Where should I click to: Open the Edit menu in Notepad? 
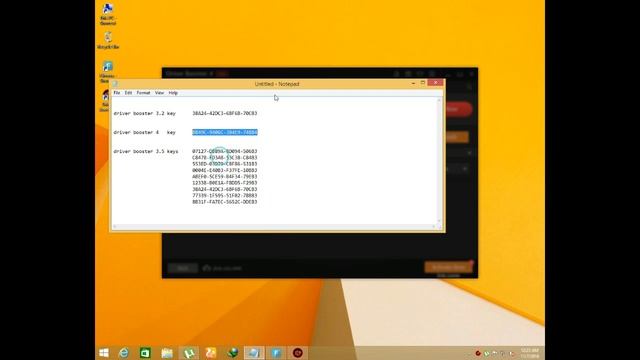tap(128, 93)
